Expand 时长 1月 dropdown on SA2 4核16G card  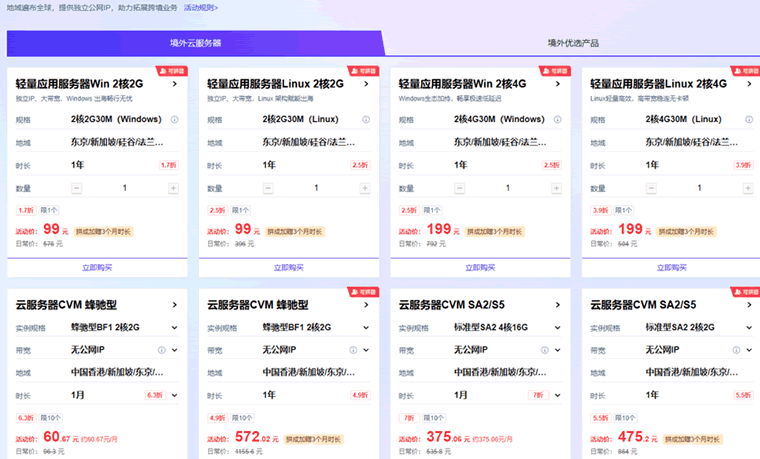click(x=557, y=395)
